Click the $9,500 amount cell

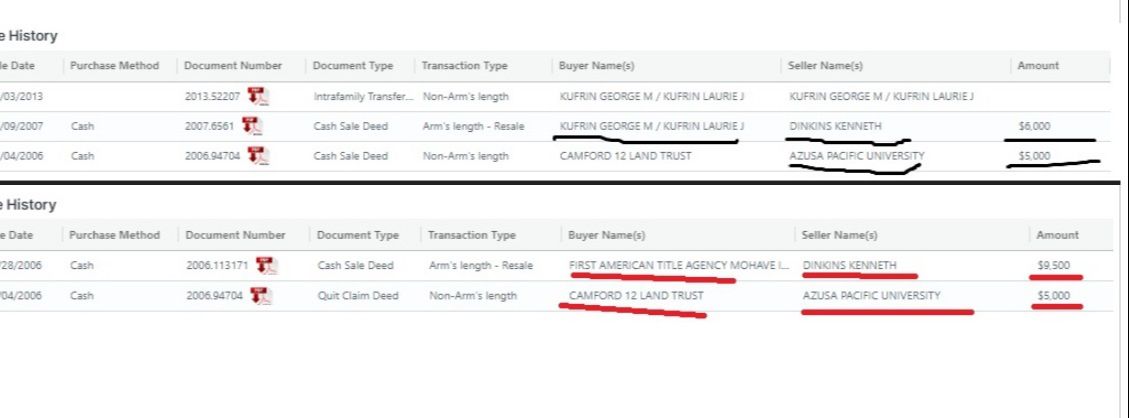tap(1053, 265)
